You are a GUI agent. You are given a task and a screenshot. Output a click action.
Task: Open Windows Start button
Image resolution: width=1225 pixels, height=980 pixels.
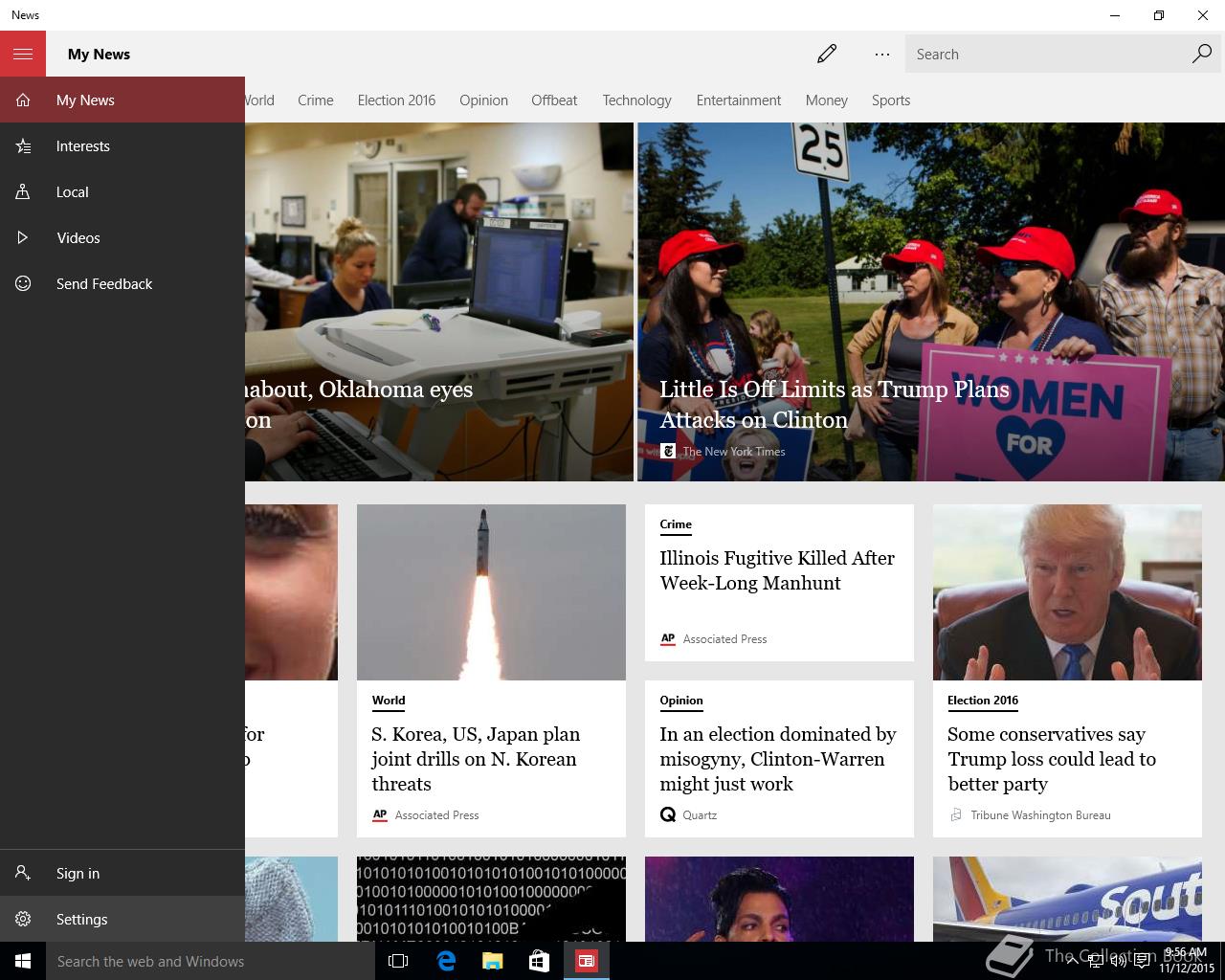click(23, 961)
